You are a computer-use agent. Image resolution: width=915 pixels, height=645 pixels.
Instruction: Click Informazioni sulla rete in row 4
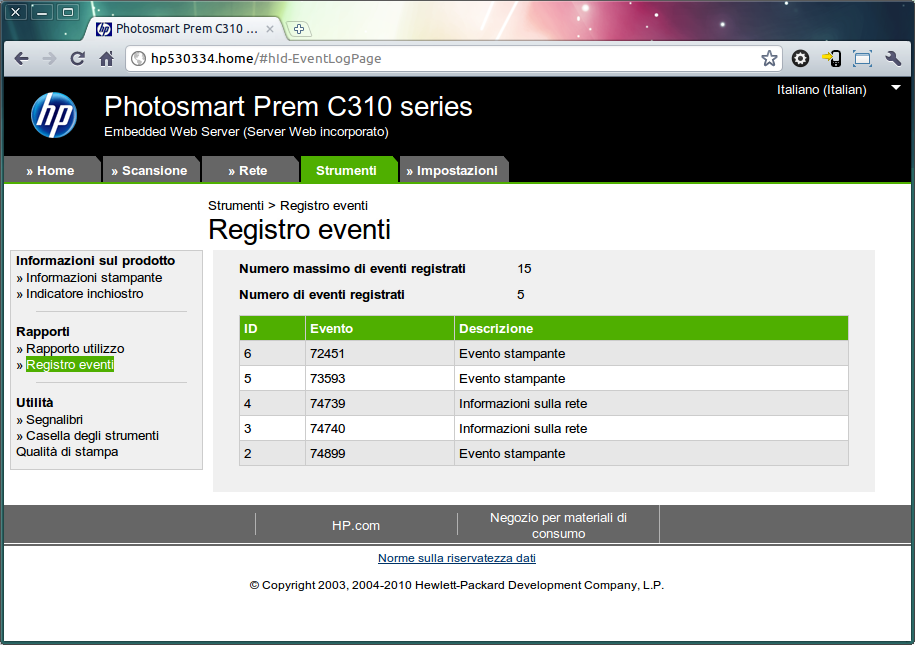coord(523,404)
